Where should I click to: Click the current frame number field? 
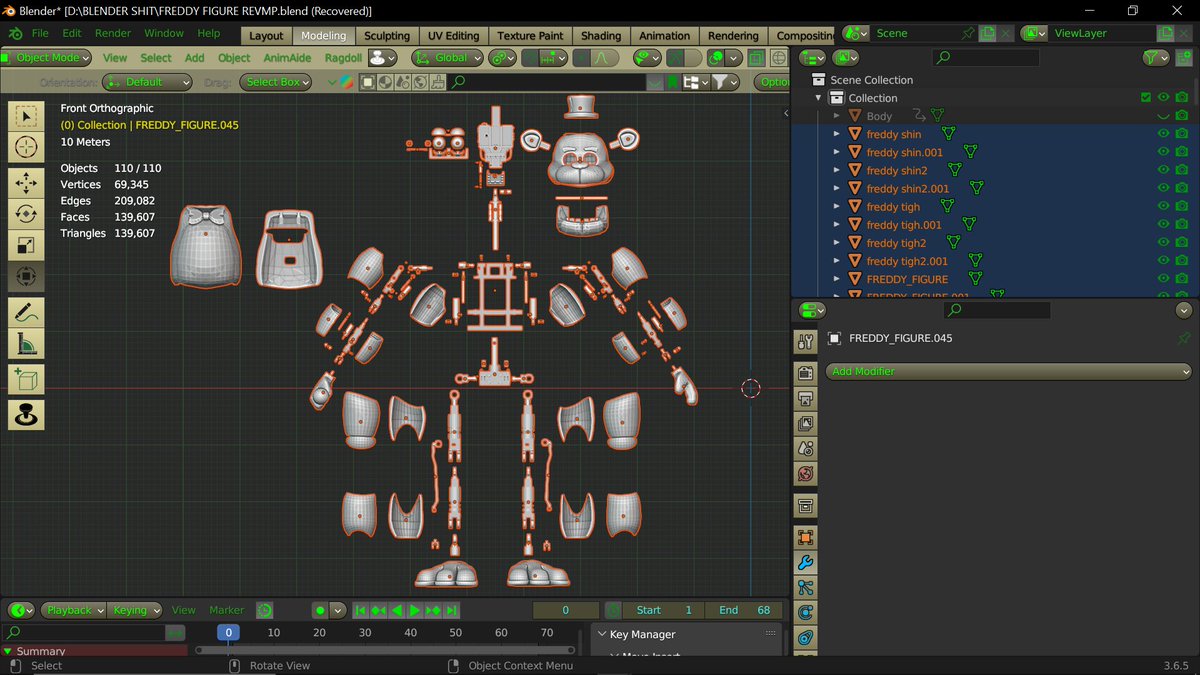(x=566, y=610)
